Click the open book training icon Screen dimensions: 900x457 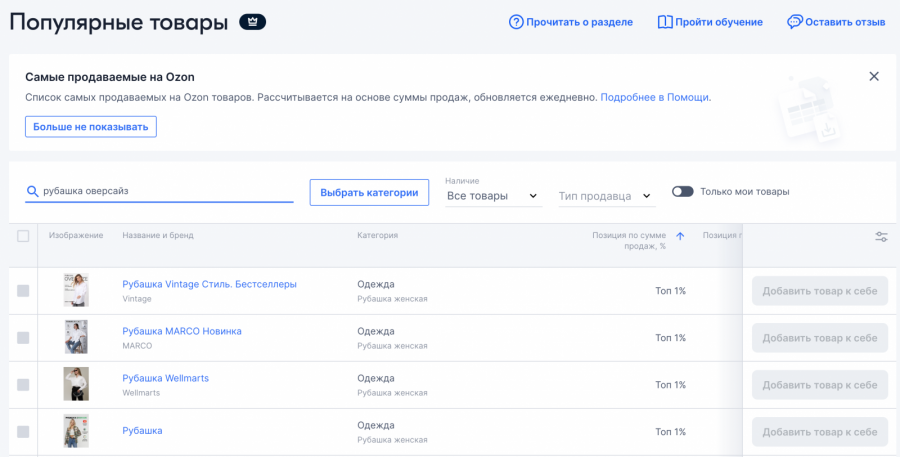coord(664,22)
